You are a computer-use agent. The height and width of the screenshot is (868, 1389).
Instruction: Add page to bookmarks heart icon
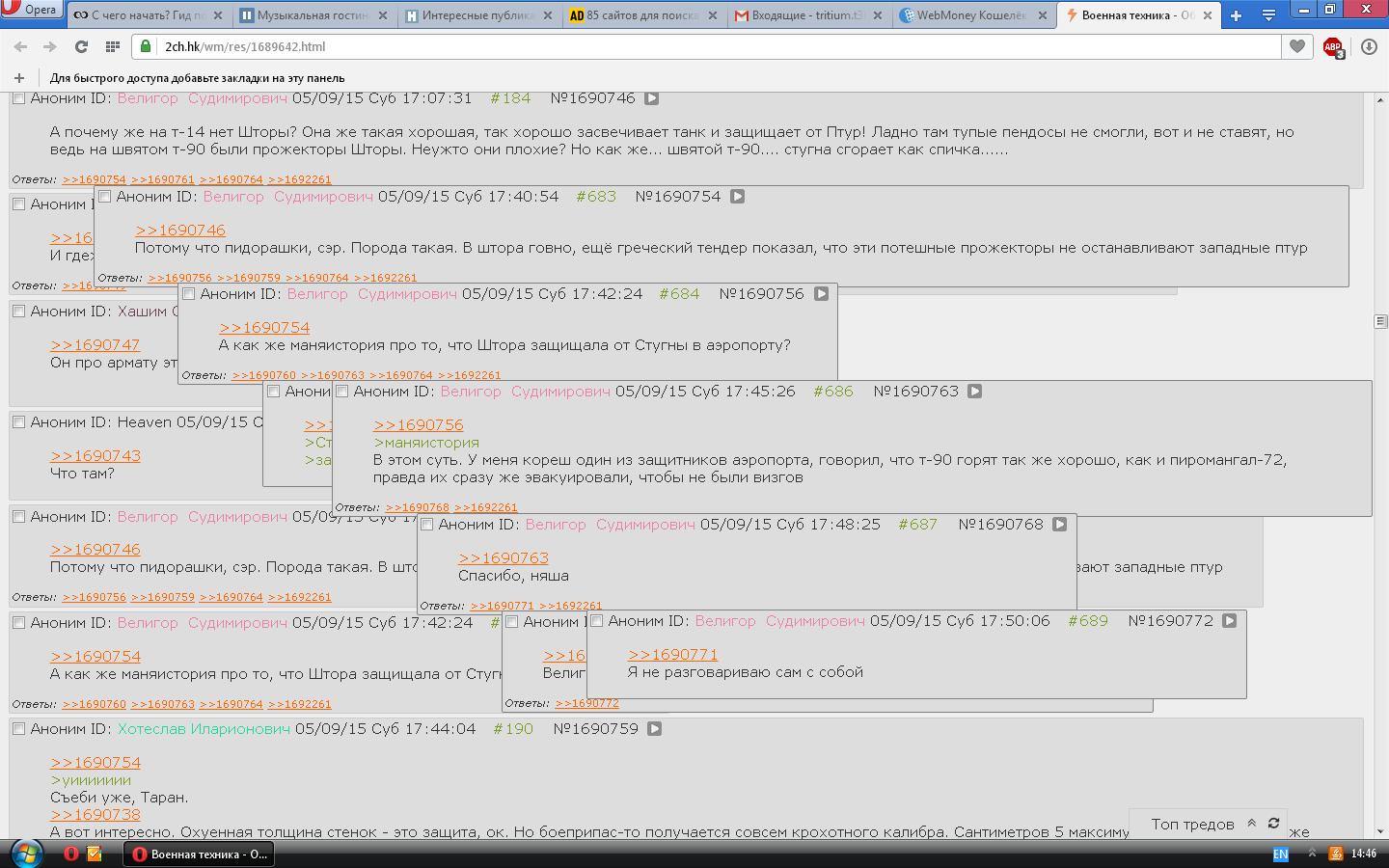coord(1297,46)
